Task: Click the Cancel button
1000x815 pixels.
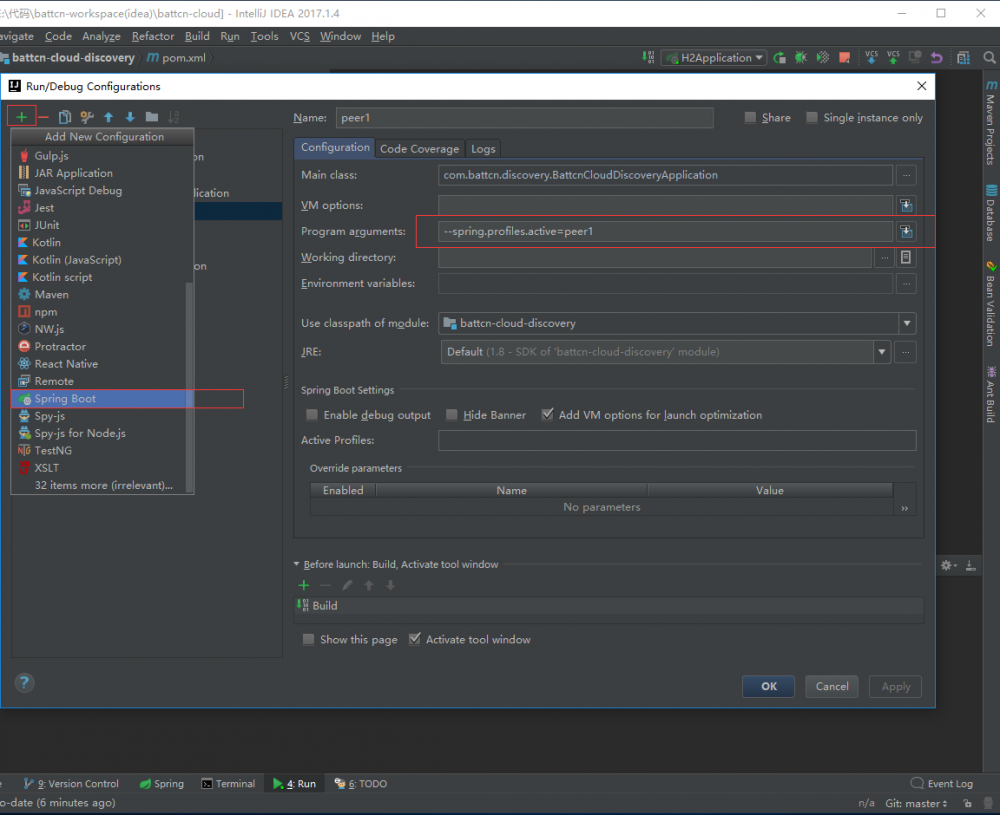Action: [832, 686]
